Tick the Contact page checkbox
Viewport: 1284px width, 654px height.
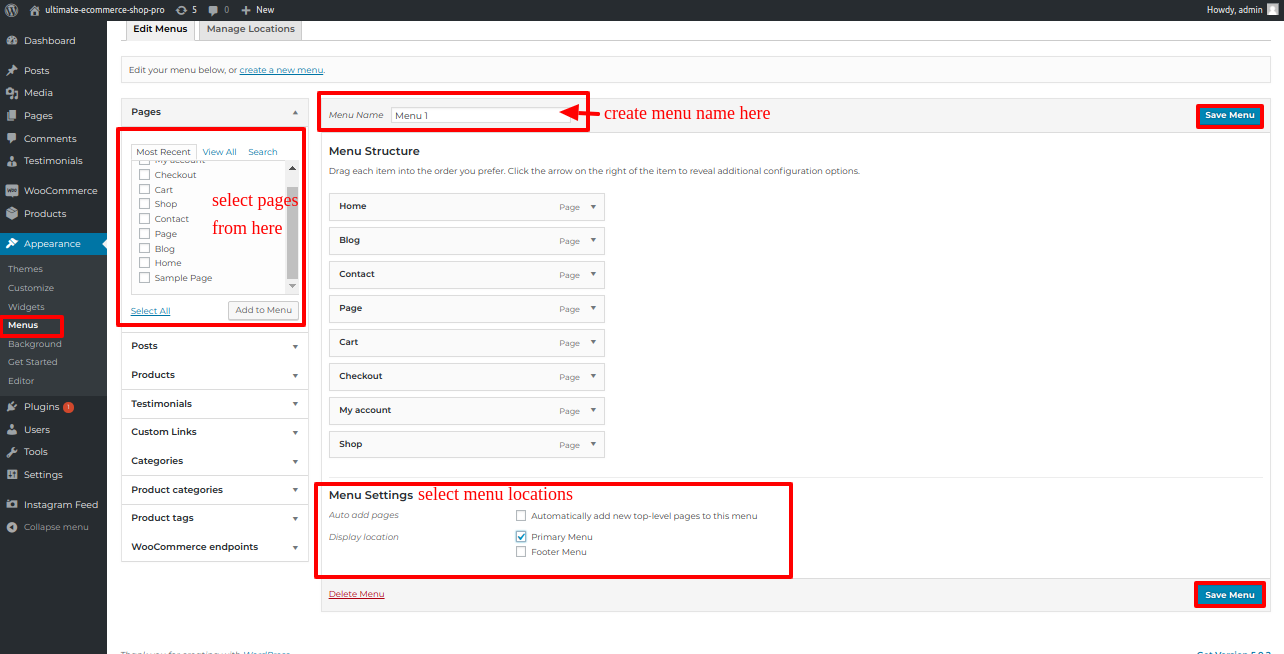[145, 219]
